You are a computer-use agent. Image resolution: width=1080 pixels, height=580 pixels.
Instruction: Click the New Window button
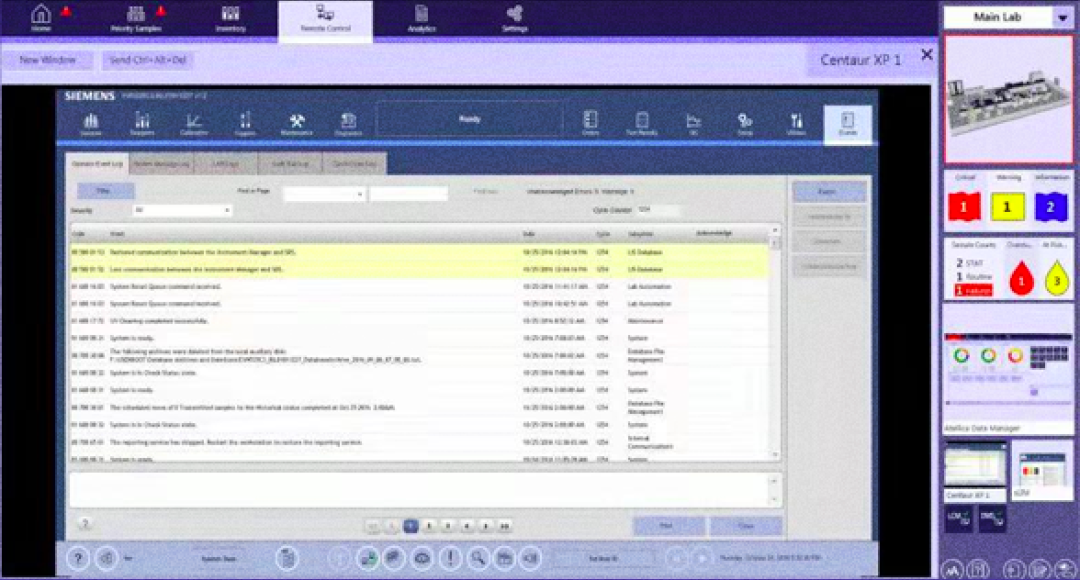[x=47, y=60]
